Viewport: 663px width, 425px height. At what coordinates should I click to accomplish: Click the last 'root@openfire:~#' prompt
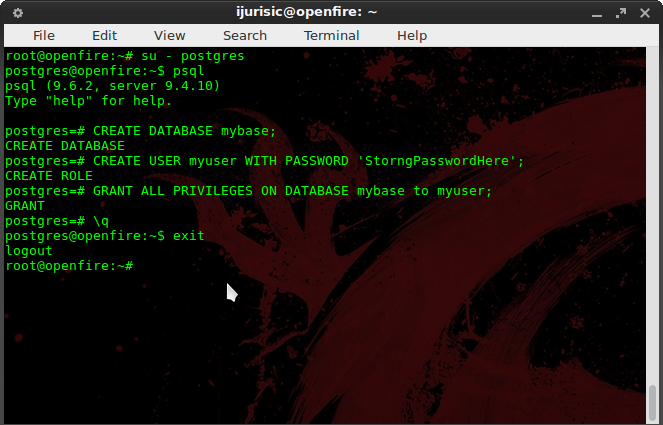(x=69, y=266)
